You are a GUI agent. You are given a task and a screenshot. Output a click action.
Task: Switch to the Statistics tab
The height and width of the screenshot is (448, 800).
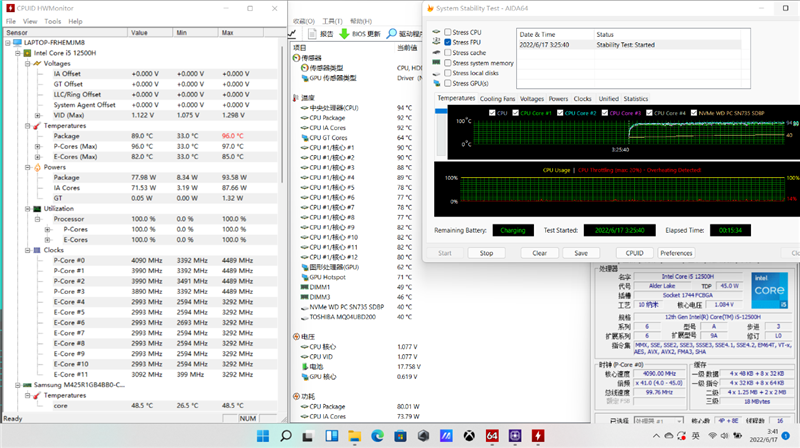[x=636, y=99]
